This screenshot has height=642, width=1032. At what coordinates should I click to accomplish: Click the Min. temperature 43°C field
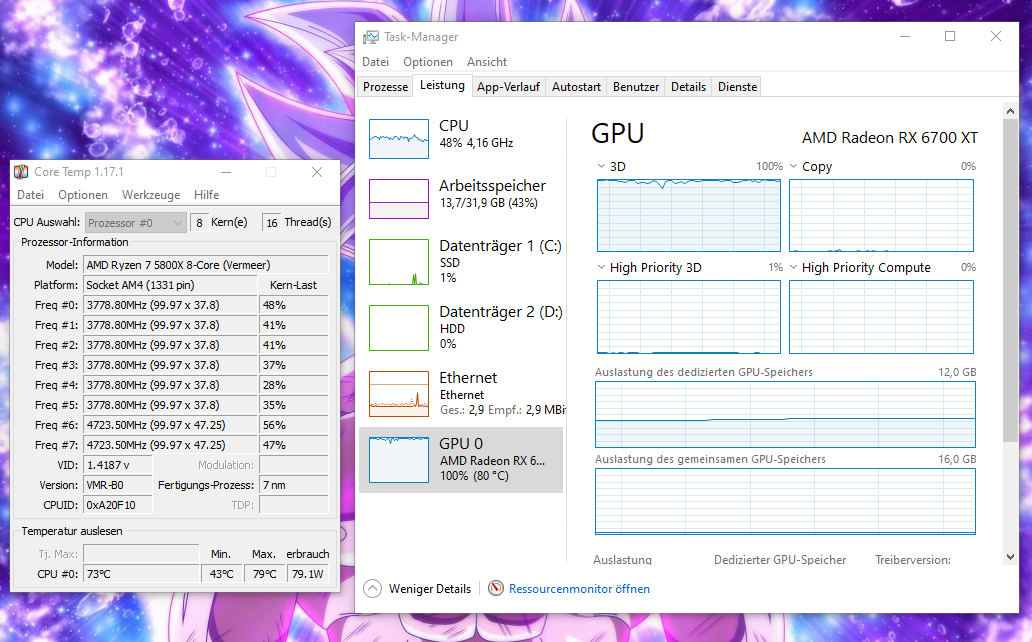(x=222, y=574)
